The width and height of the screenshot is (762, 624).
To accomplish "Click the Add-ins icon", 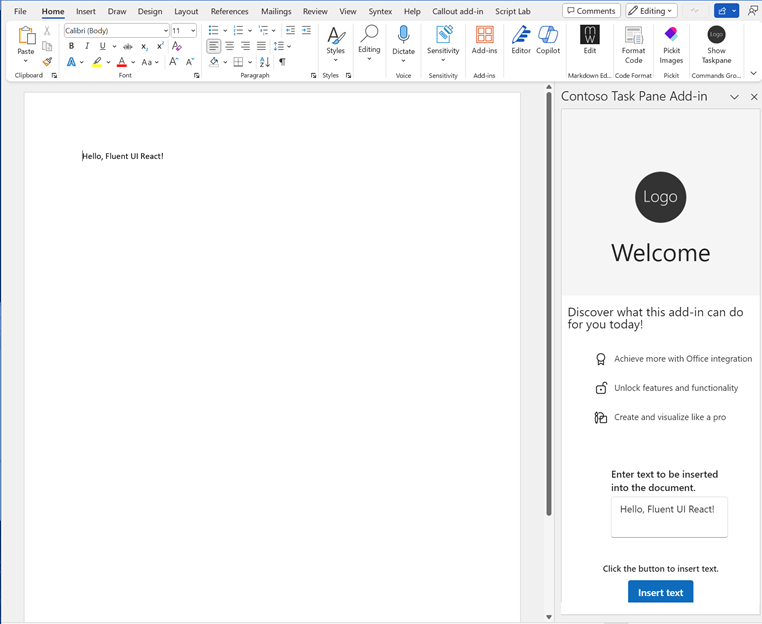I will click(x=484, y=40).
